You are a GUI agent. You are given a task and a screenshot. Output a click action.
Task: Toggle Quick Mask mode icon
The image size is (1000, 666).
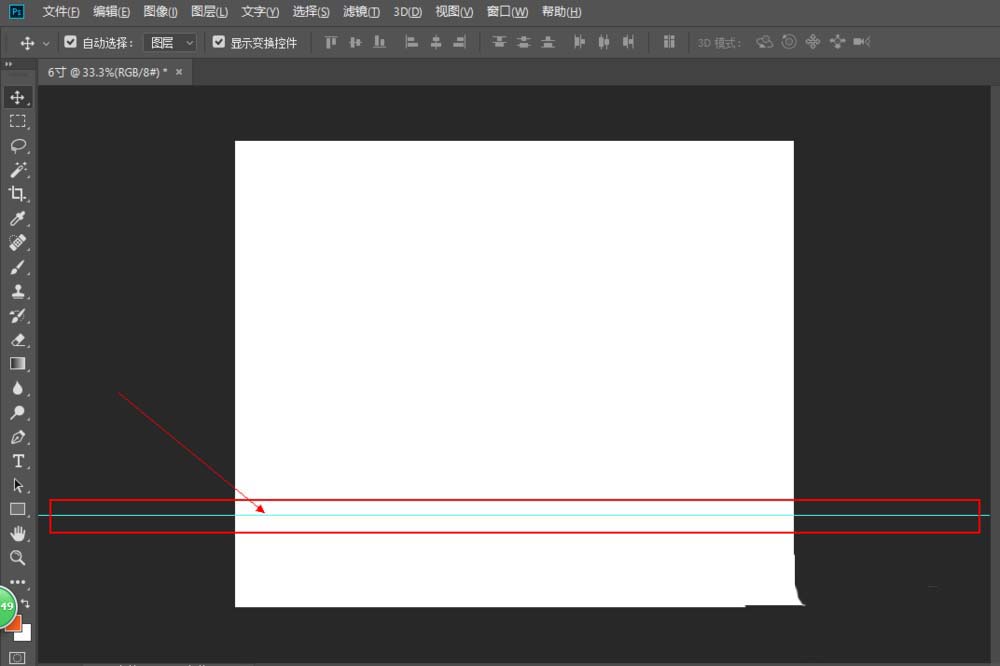pyautogui.click(x=17, y=658)
